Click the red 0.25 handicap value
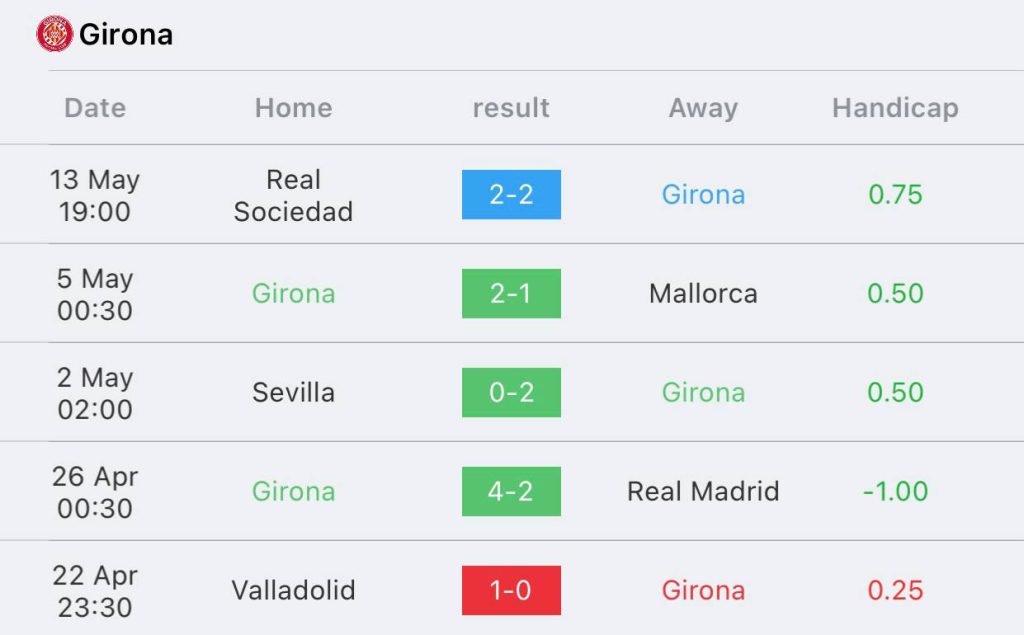The height and width of the screenshot is (635, 1024). 895,591
